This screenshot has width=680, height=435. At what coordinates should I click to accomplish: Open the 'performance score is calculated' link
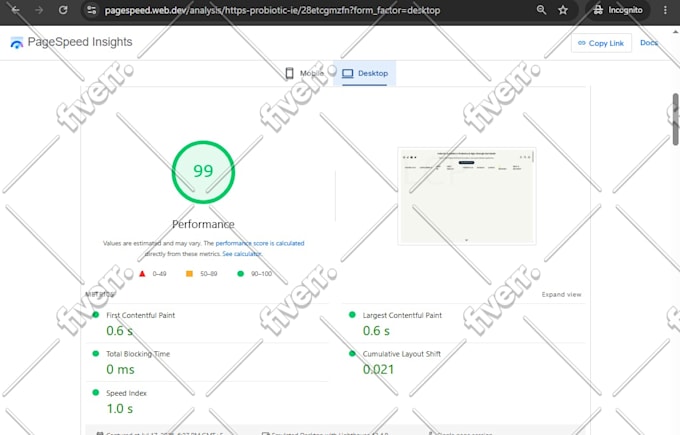260,243
